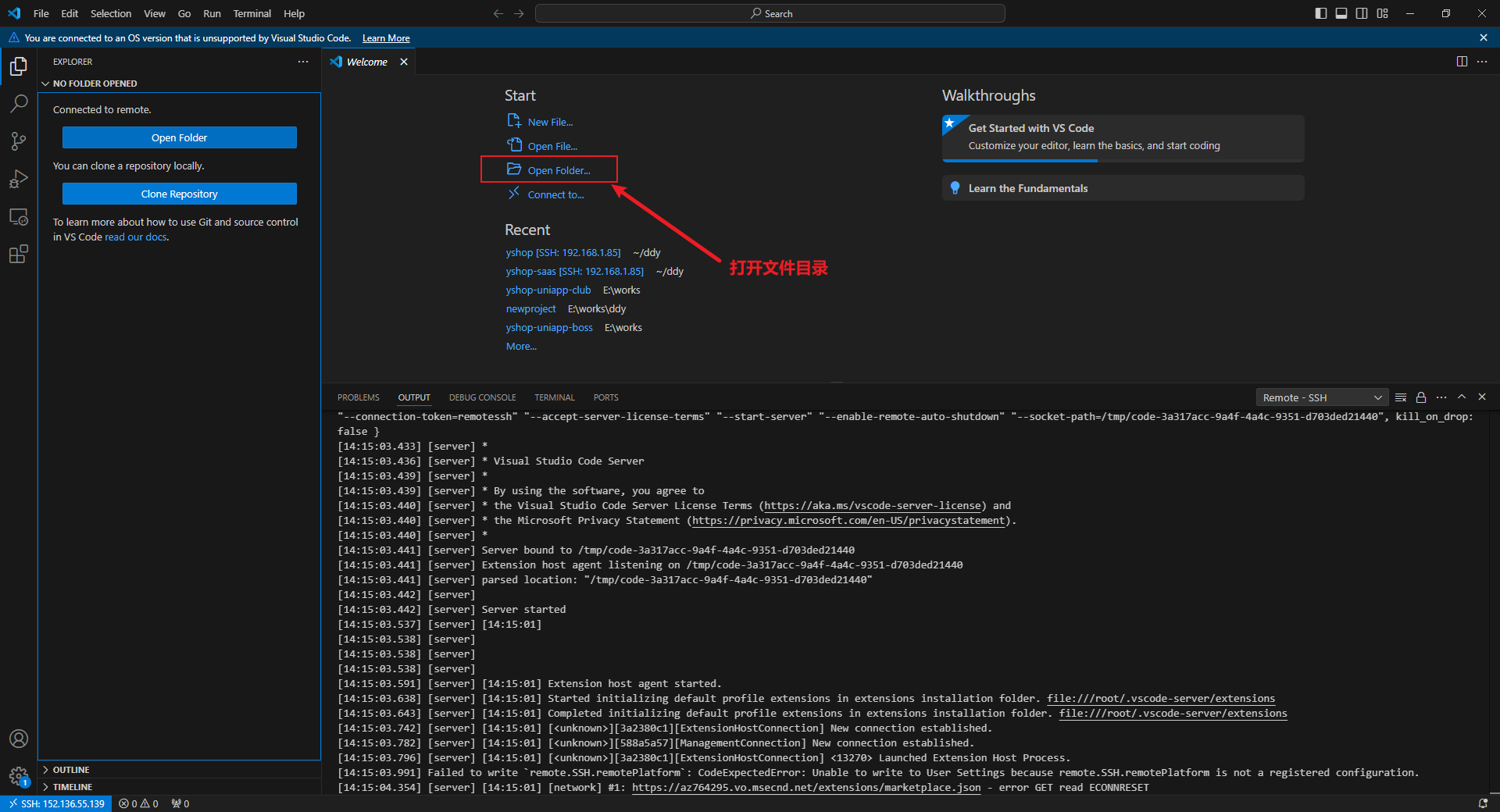This screenshot has width=1500, height=812.
Task: Open the Explorer view in activity bar
Action: [19, 66]
